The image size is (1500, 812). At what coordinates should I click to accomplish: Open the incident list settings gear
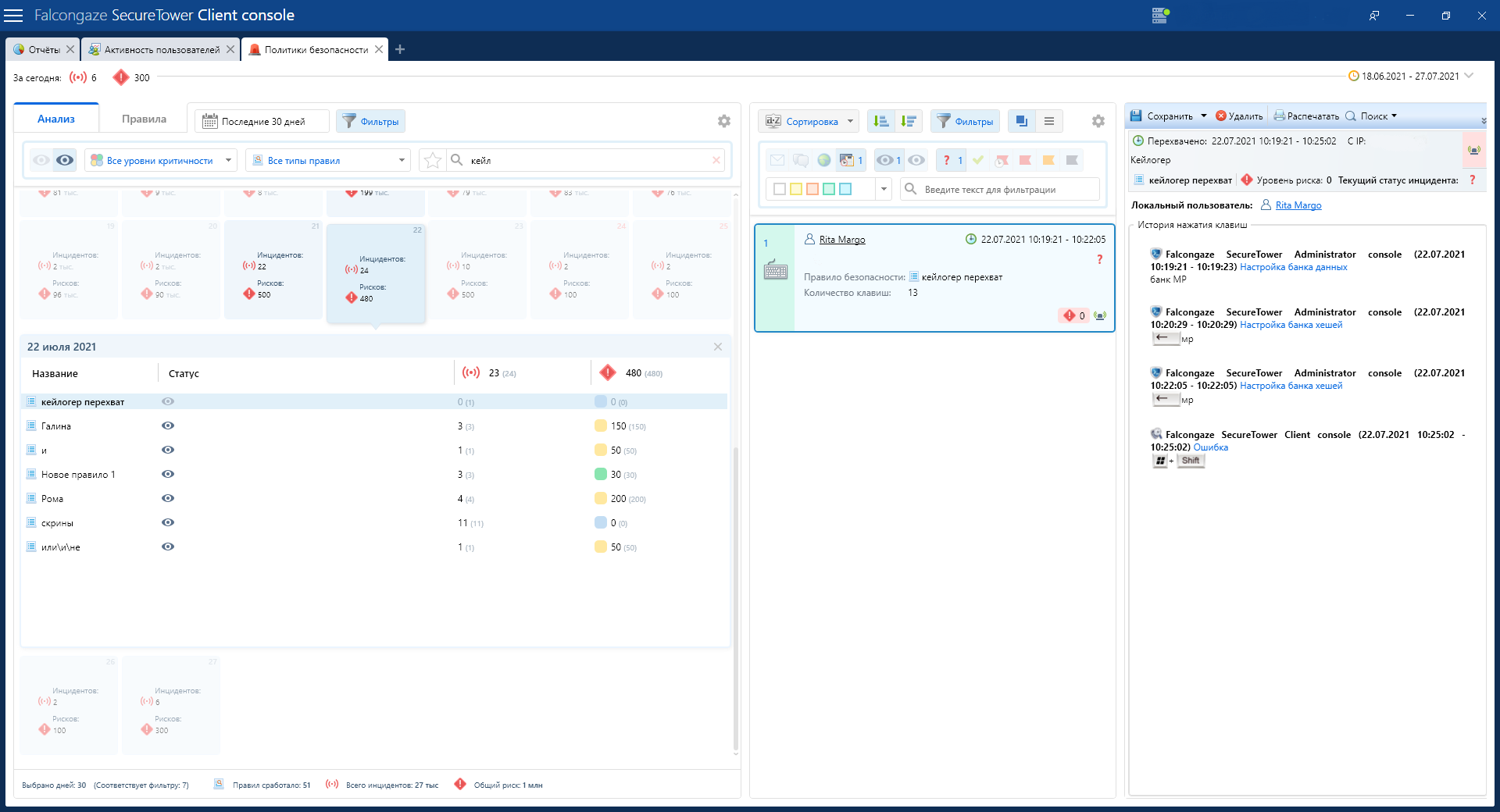point(1098,121)
